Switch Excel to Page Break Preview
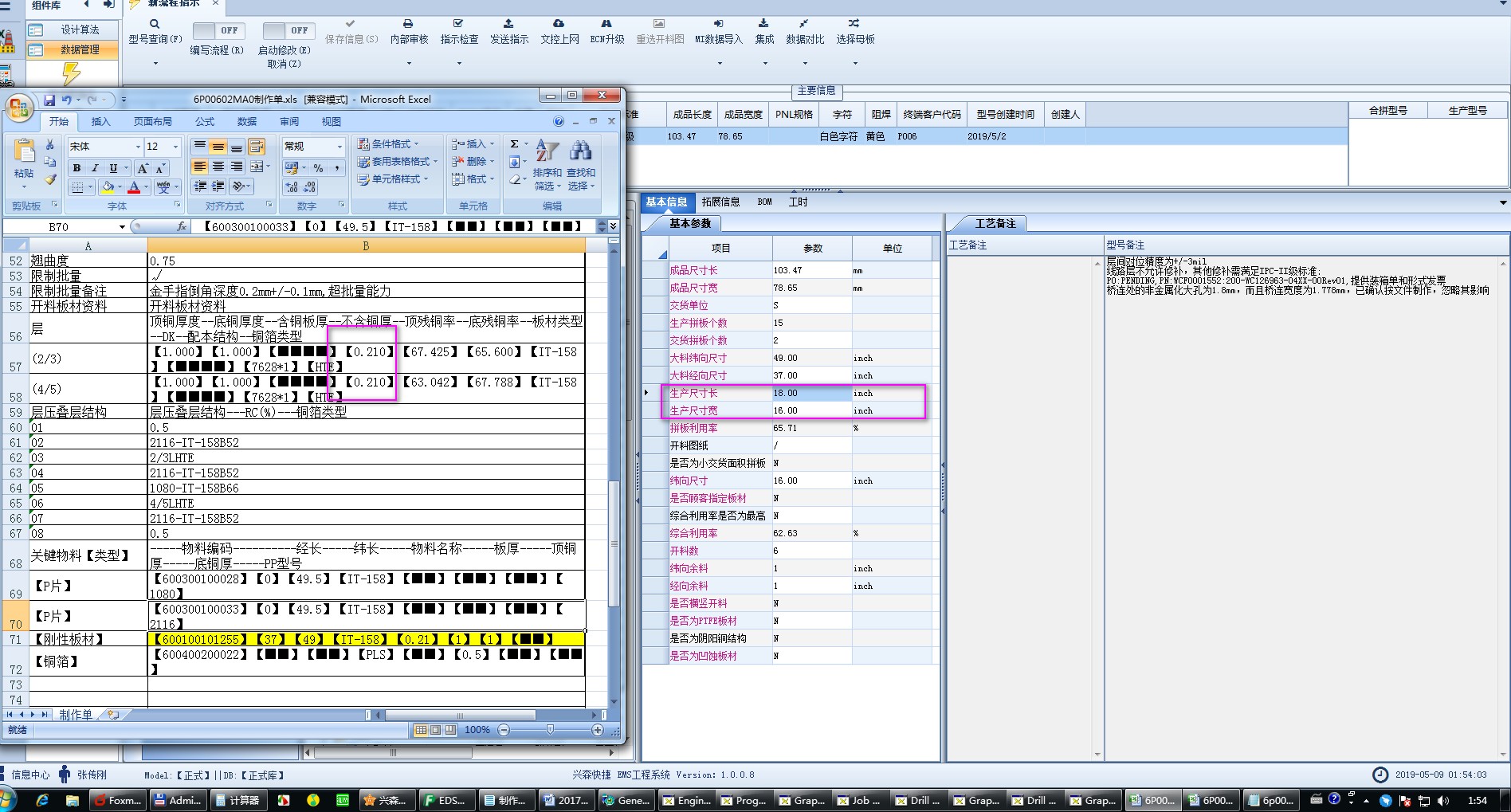The width and height of the screenshot is (1511, 812). coord(450,730)
